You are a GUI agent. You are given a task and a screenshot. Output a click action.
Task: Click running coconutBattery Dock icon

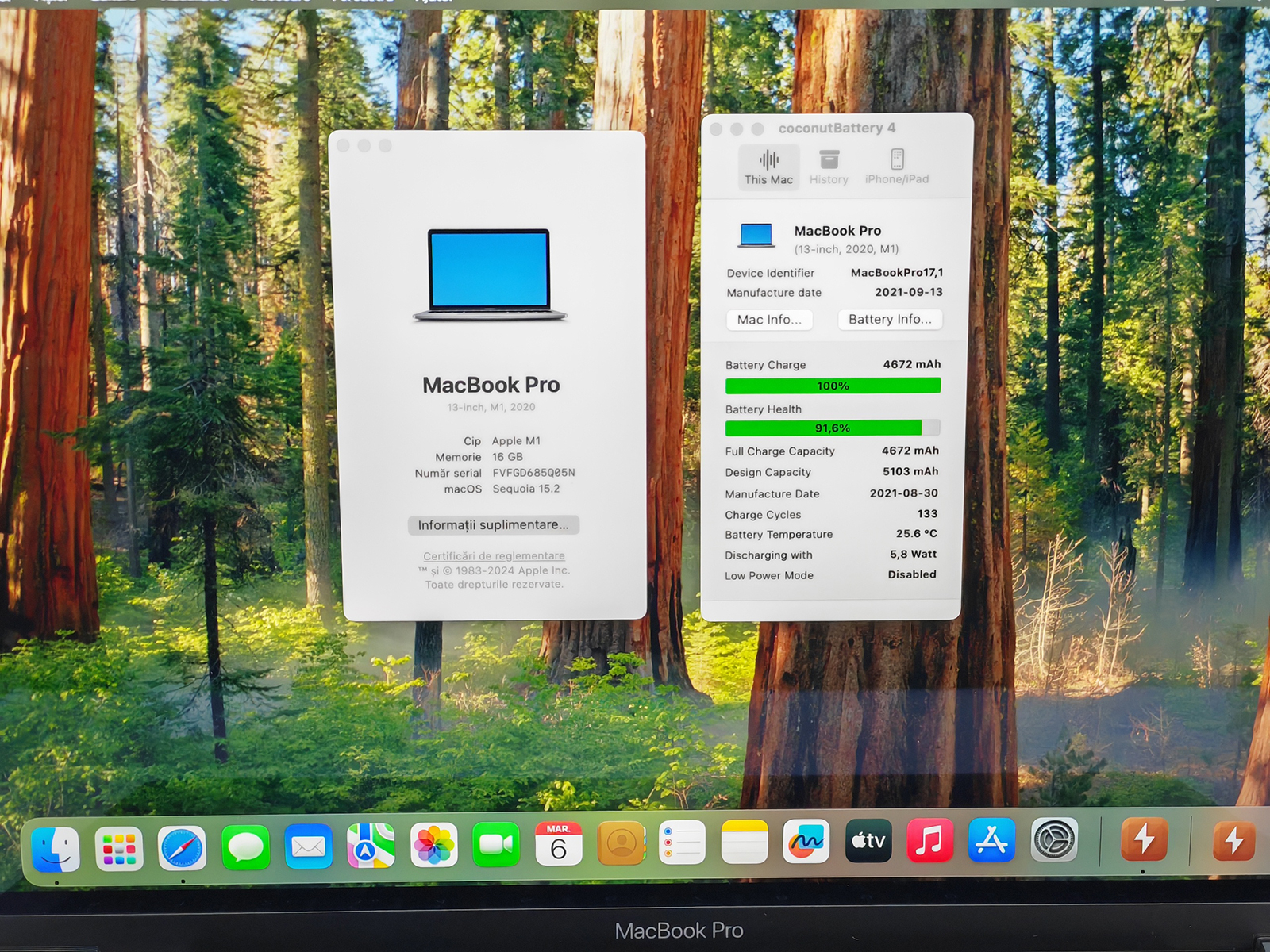click(1144, 839)
